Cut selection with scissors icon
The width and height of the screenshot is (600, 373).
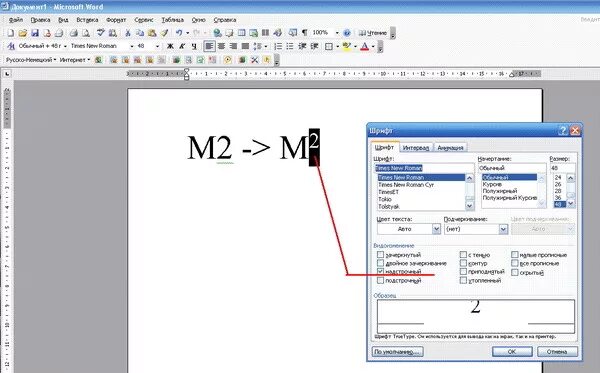(128, 33)
